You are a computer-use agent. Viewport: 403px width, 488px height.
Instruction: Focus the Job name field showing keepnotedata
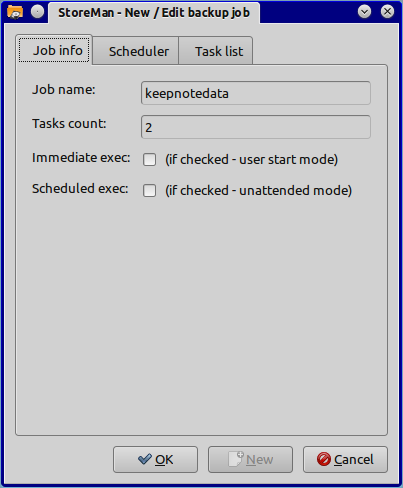(256, 93)
